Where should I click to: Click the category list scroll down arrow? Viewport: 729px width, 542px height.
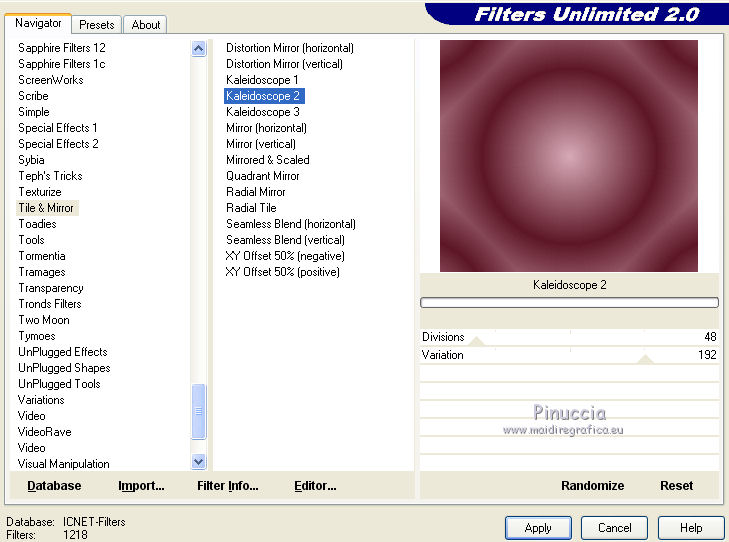click(x=199, y=462)
